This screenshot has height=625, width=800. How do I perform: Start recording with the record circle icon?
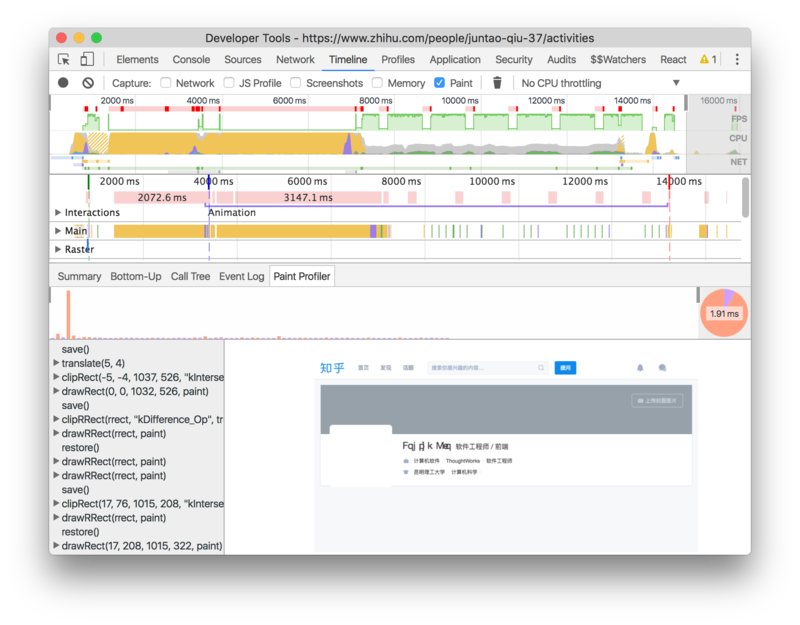63,83
